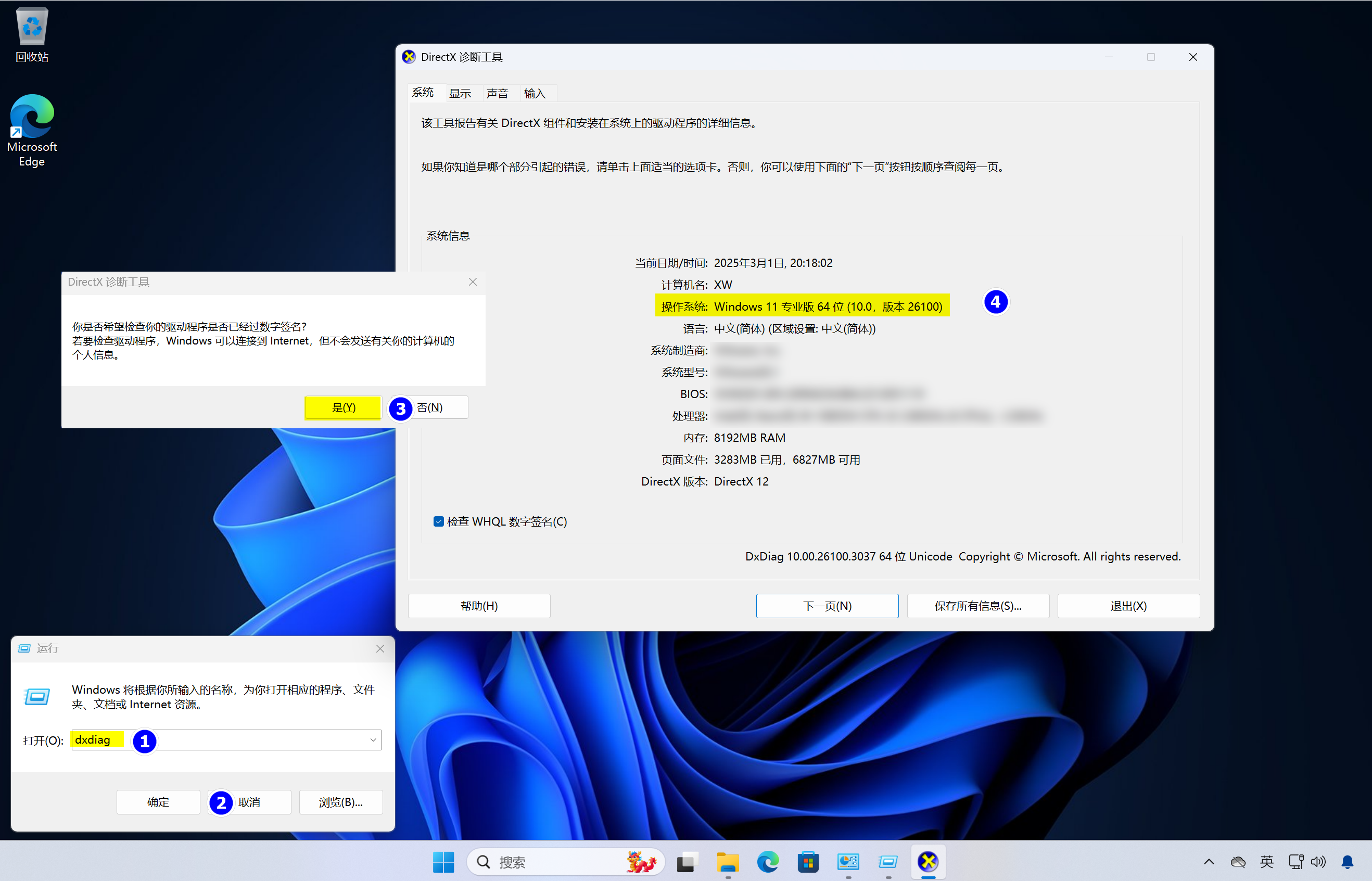Open the 输入 tab
1372x881 pixels.
coord(535,93)
